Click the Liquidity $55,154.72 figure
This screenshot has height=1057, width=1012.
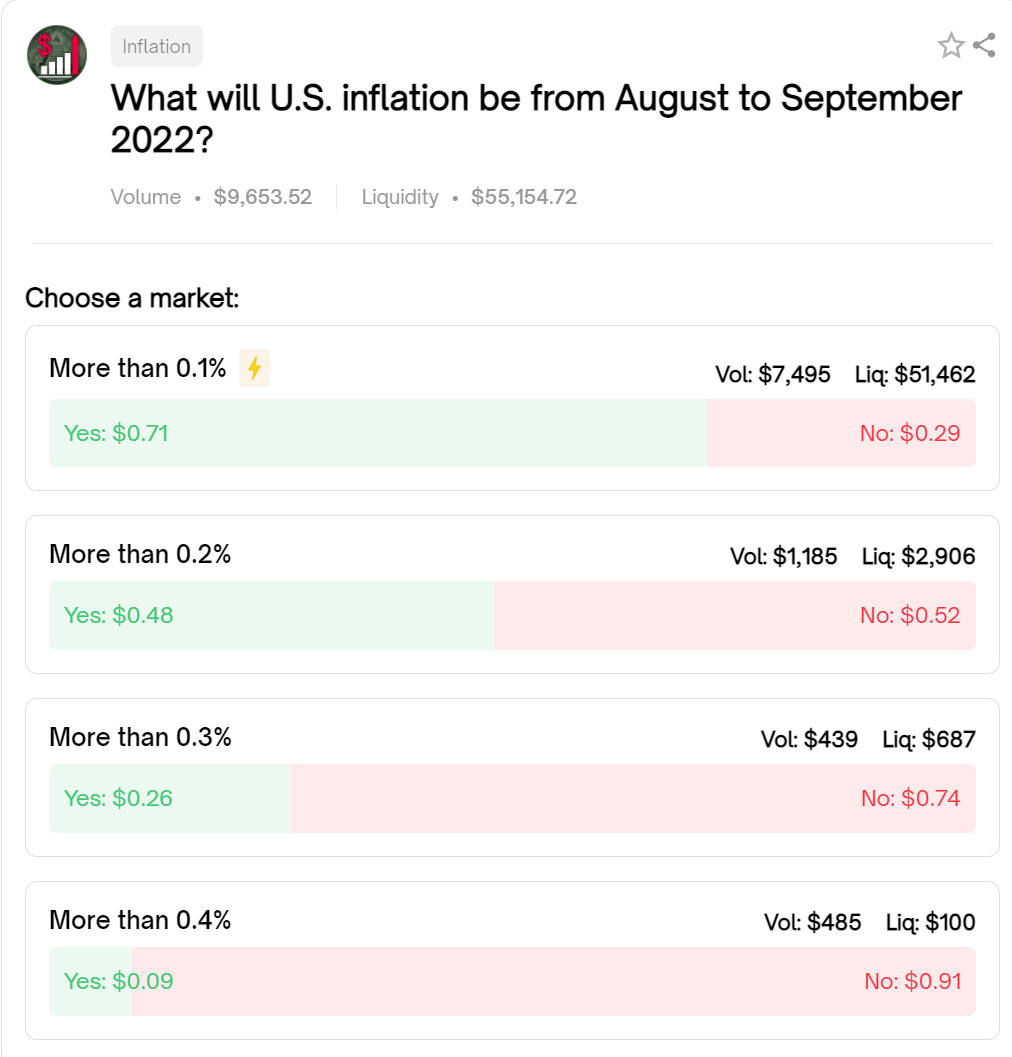pyautogui.click(x=523, y=197)
